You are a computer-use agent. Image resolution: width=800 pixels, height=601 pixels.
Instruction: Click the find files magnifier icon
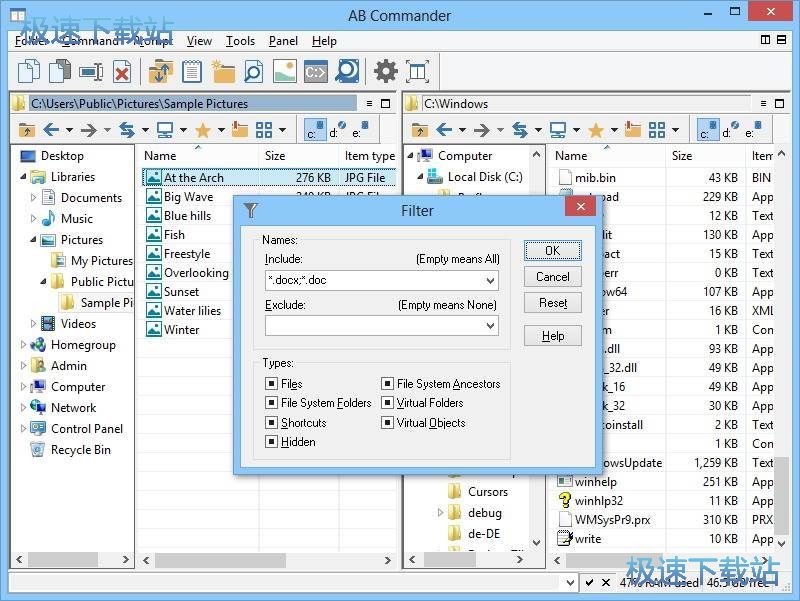[x=254, y=71]
